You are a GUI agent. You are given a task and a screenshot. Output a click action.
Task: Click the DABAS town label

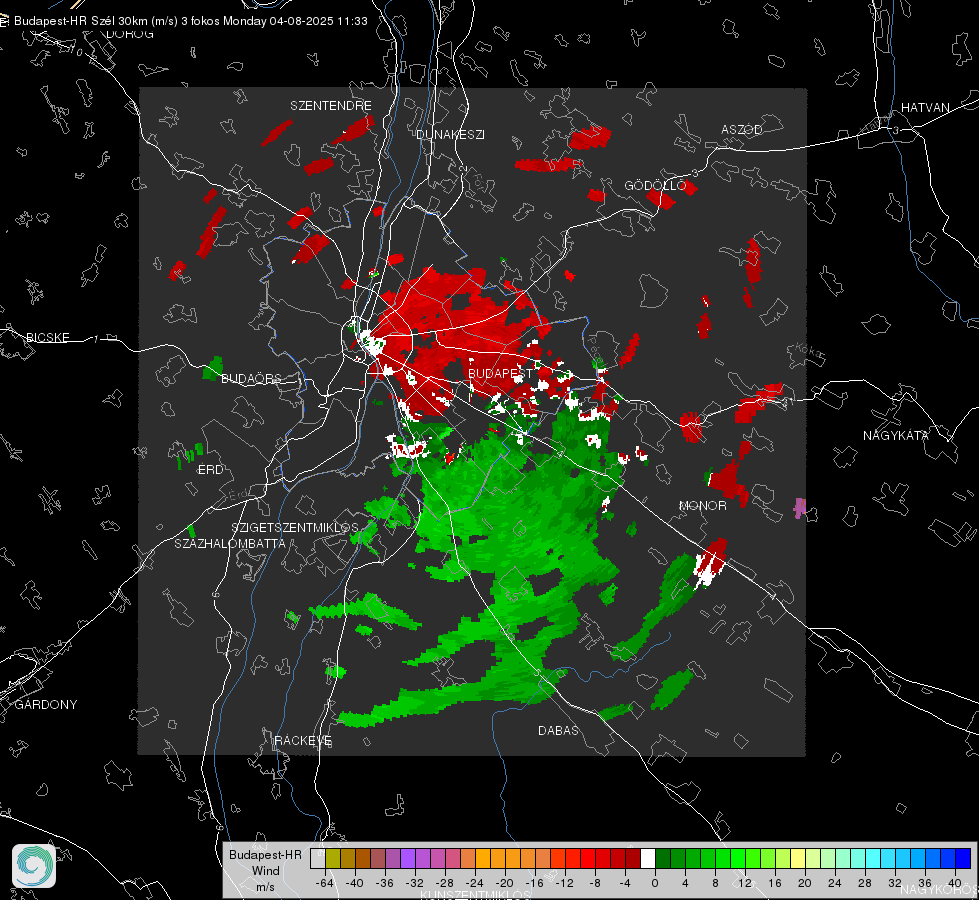point(558,730)
